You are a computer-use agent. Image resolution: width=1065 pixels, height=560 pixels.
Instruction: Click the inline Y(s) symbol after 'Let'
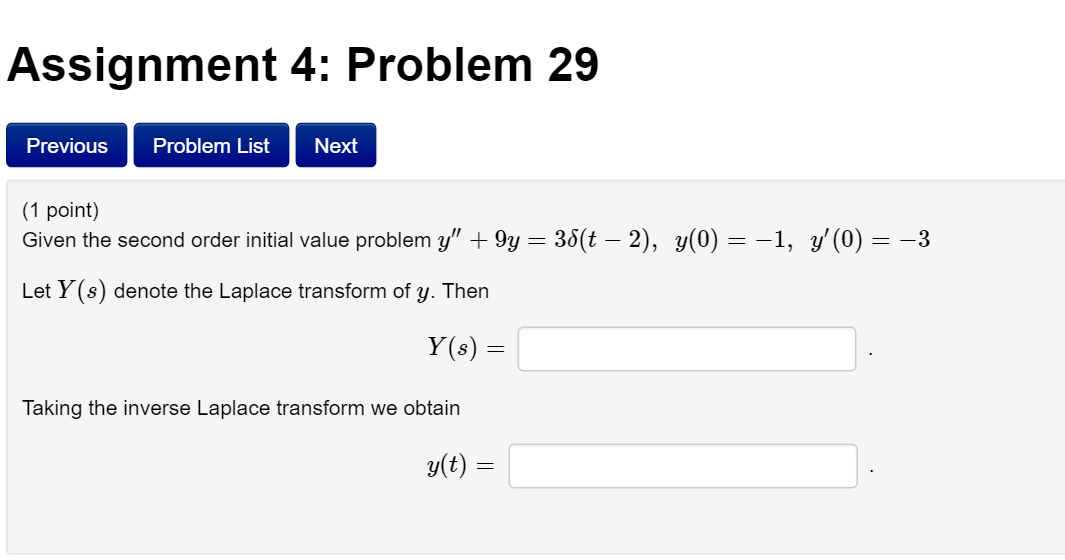(x=82, y=291)
